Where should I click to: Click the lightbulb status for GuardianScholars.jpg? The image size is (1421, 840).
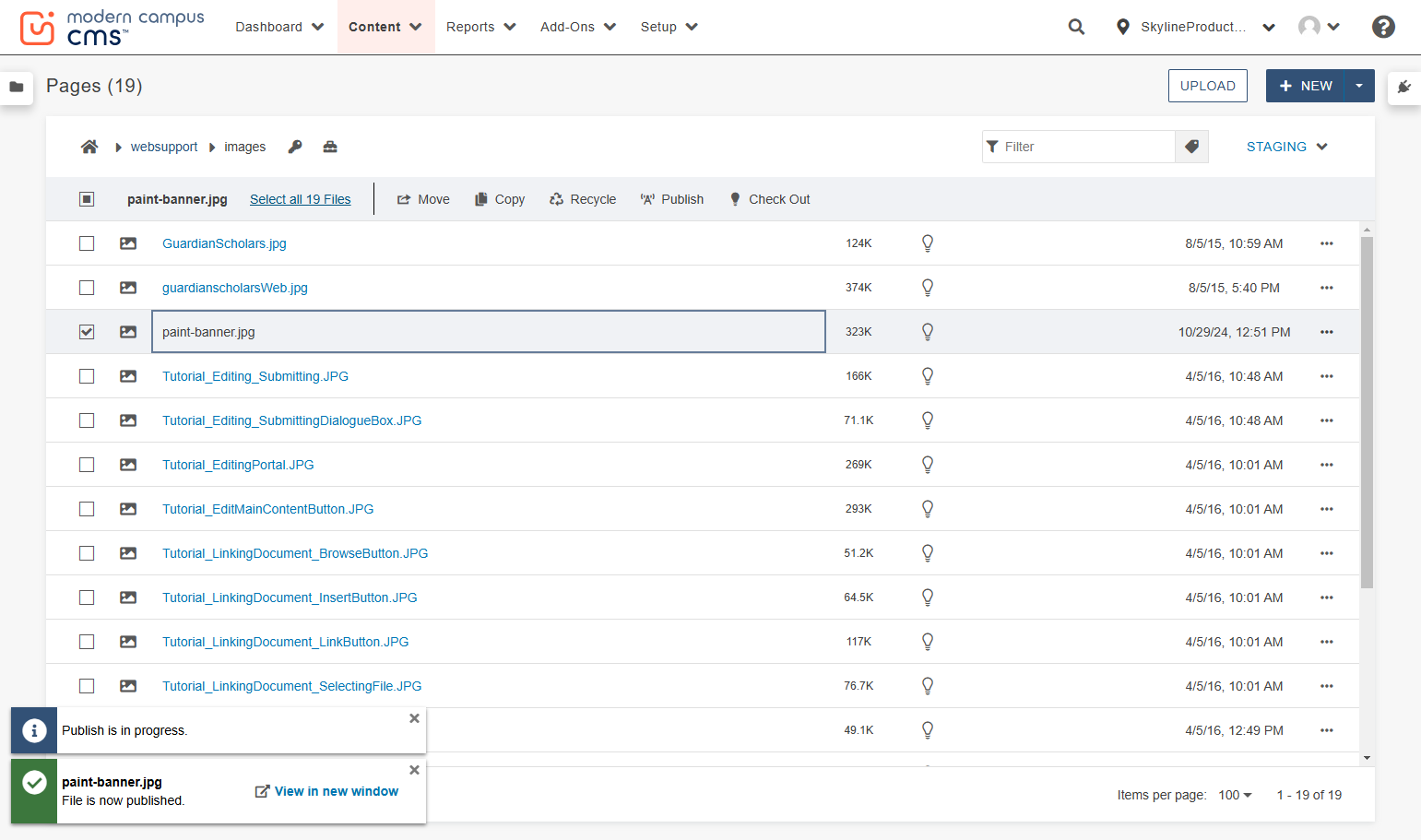click(x=928, y=243)
